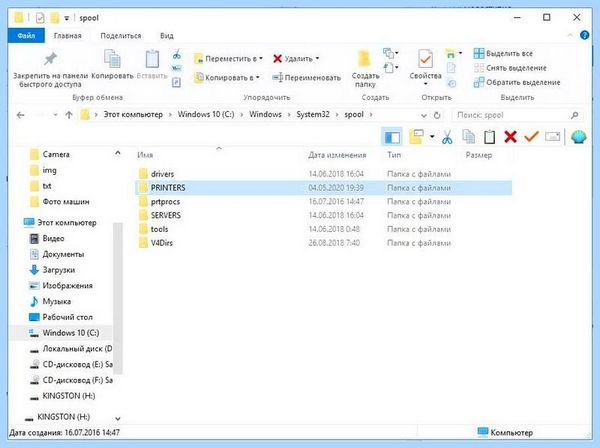Open Загрузки in sidebar

coord(59,270)
